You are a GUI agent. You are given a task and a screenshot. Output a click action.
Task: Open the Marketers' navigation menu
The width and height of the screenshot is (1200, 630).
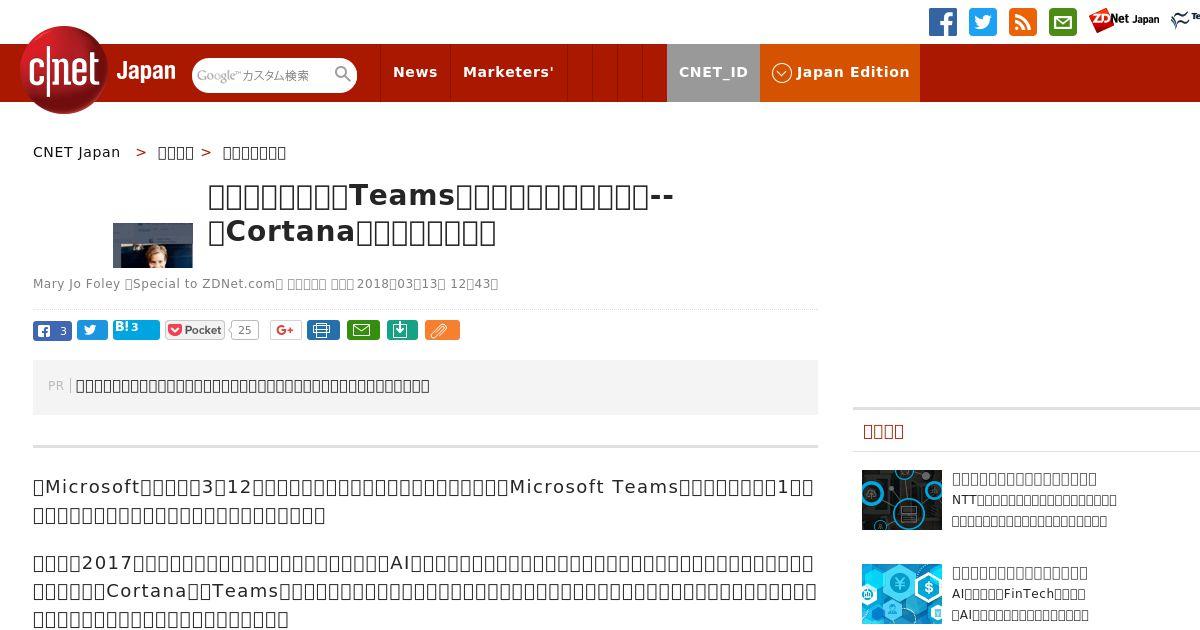coord(508,72)
